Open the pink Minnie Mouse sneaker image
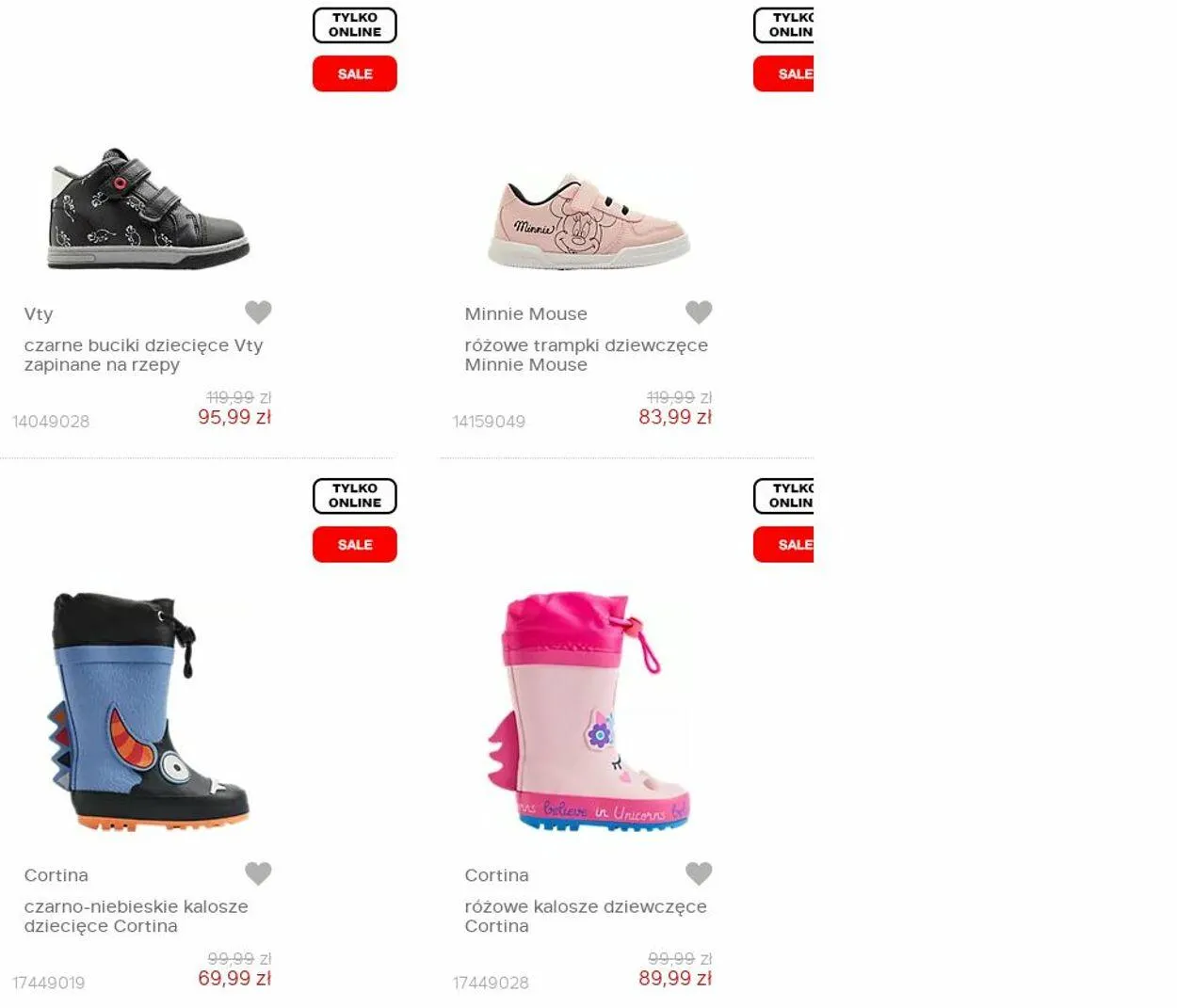 click(x=589, y=220)
